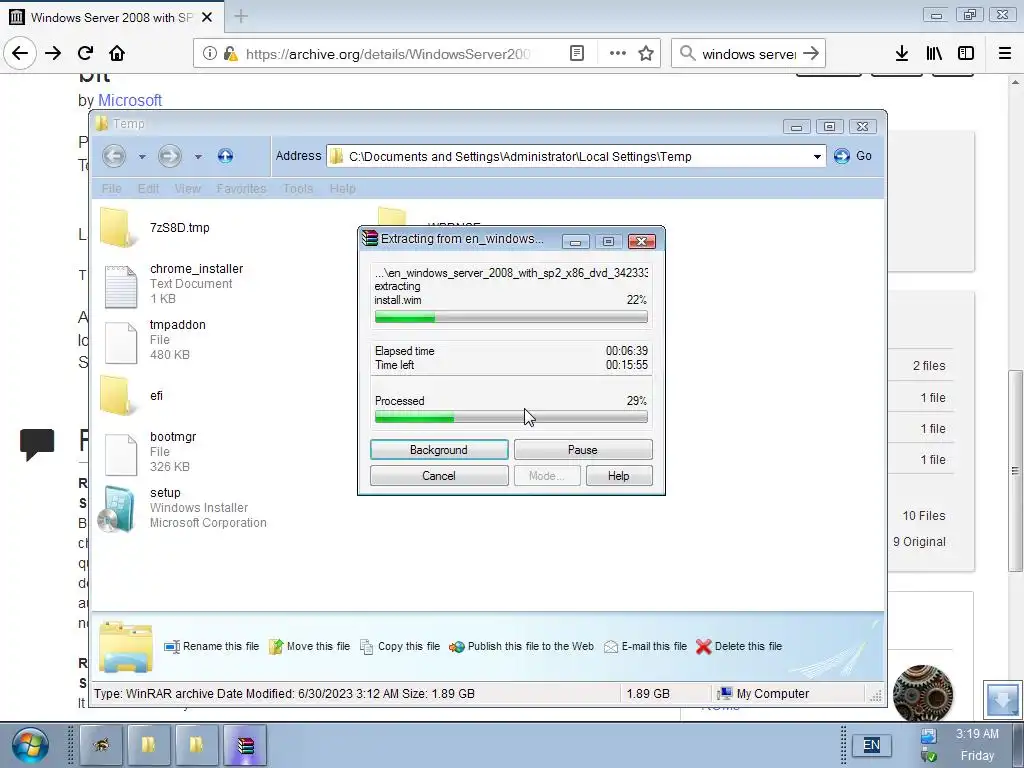Click the archive.org URL field
The width and height of the screenshot is (1024, 768).
[388, 54]
